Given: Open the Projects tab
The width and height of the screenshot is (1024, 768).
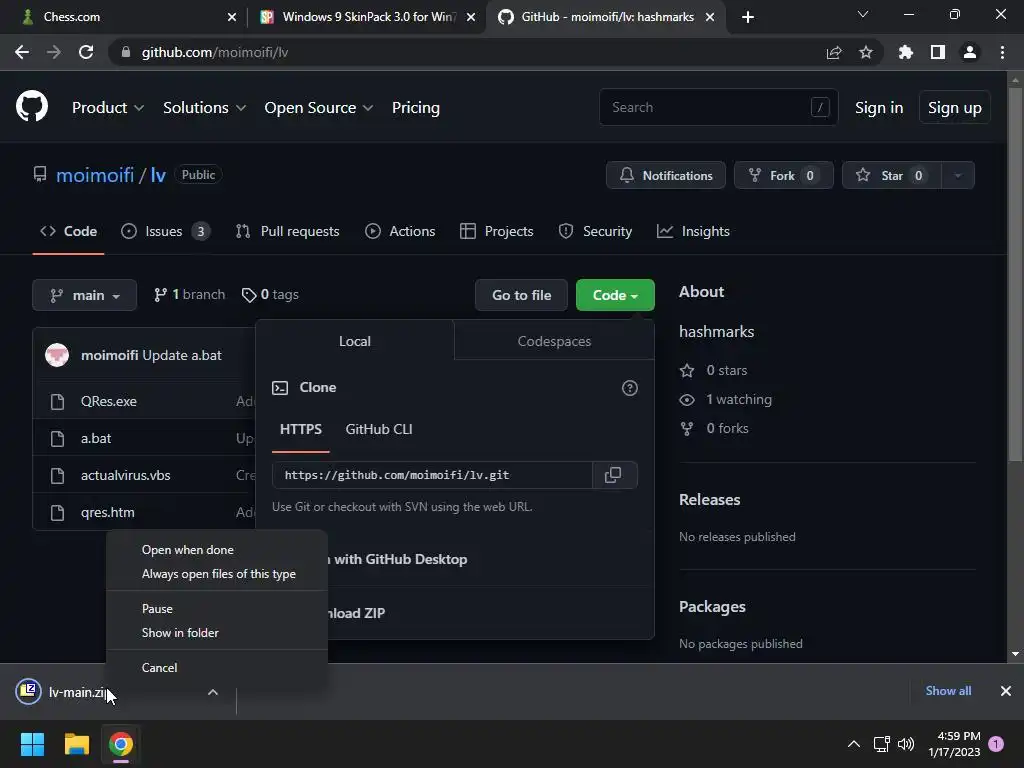Looking at the screenshot, I should [496, 231].
